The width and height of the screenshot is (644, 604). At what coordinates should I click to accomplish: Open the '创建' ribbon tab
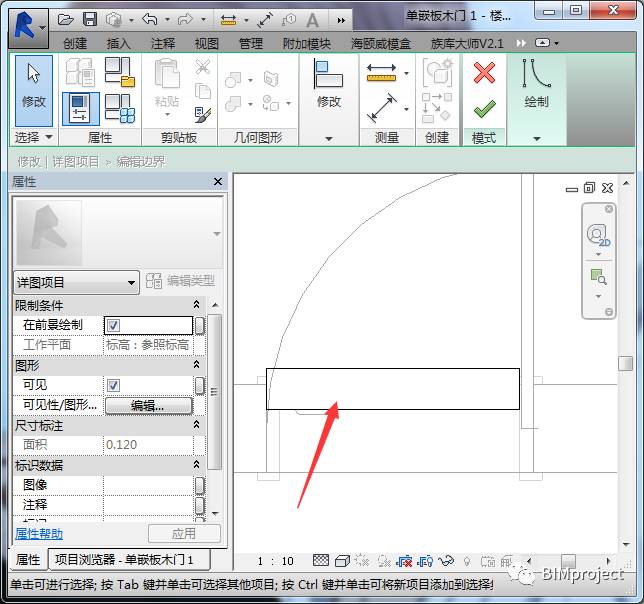coord(75,43)
